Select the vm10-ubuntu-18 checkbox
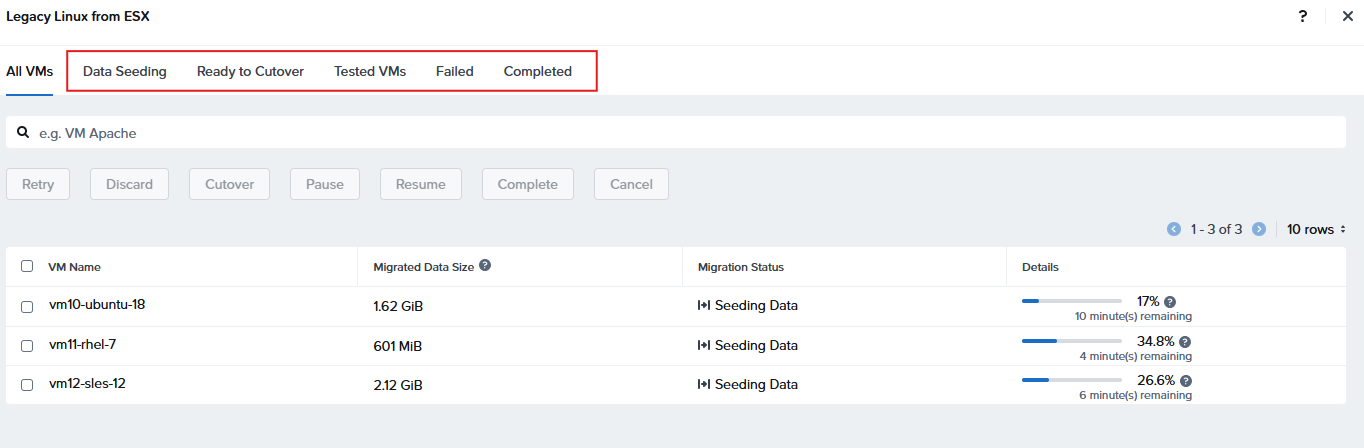Viewport: 1364px width, 448px height. coord(27,306)
